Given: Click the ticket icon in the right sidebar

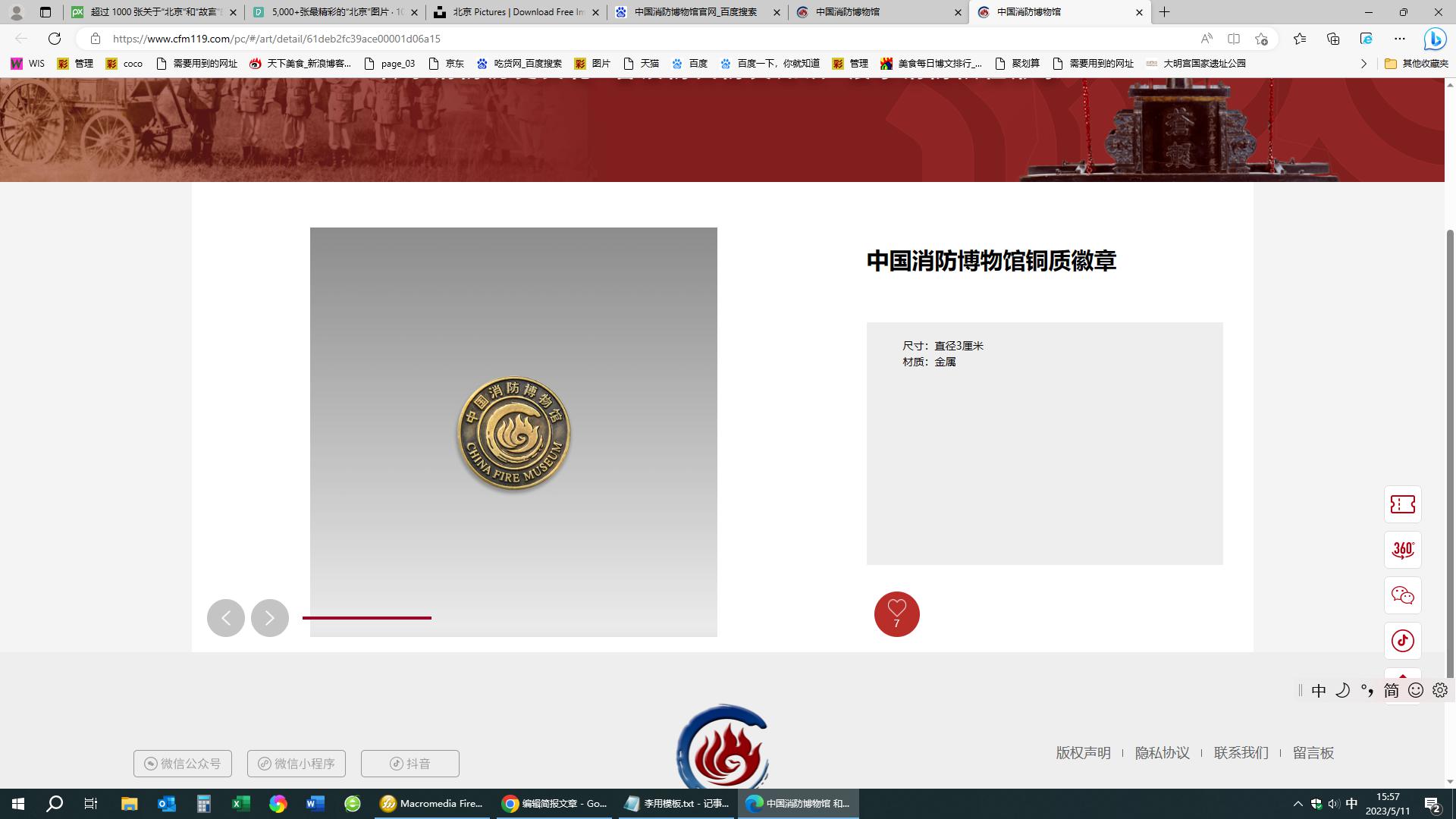Looking at the screenshot, I should [x=1402, y=504].
